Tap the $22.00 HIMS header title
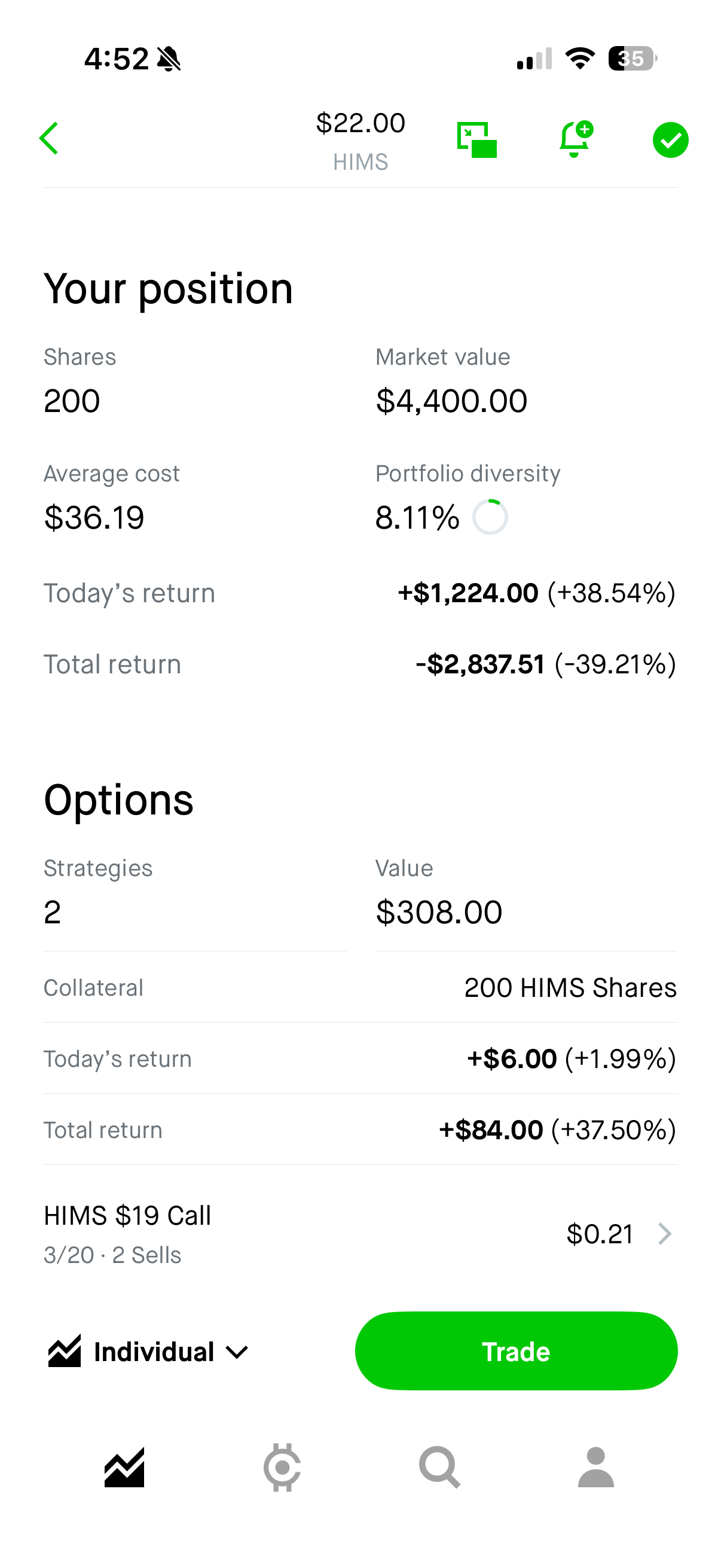Screen dimensions: 721x1568 [360, 141]
